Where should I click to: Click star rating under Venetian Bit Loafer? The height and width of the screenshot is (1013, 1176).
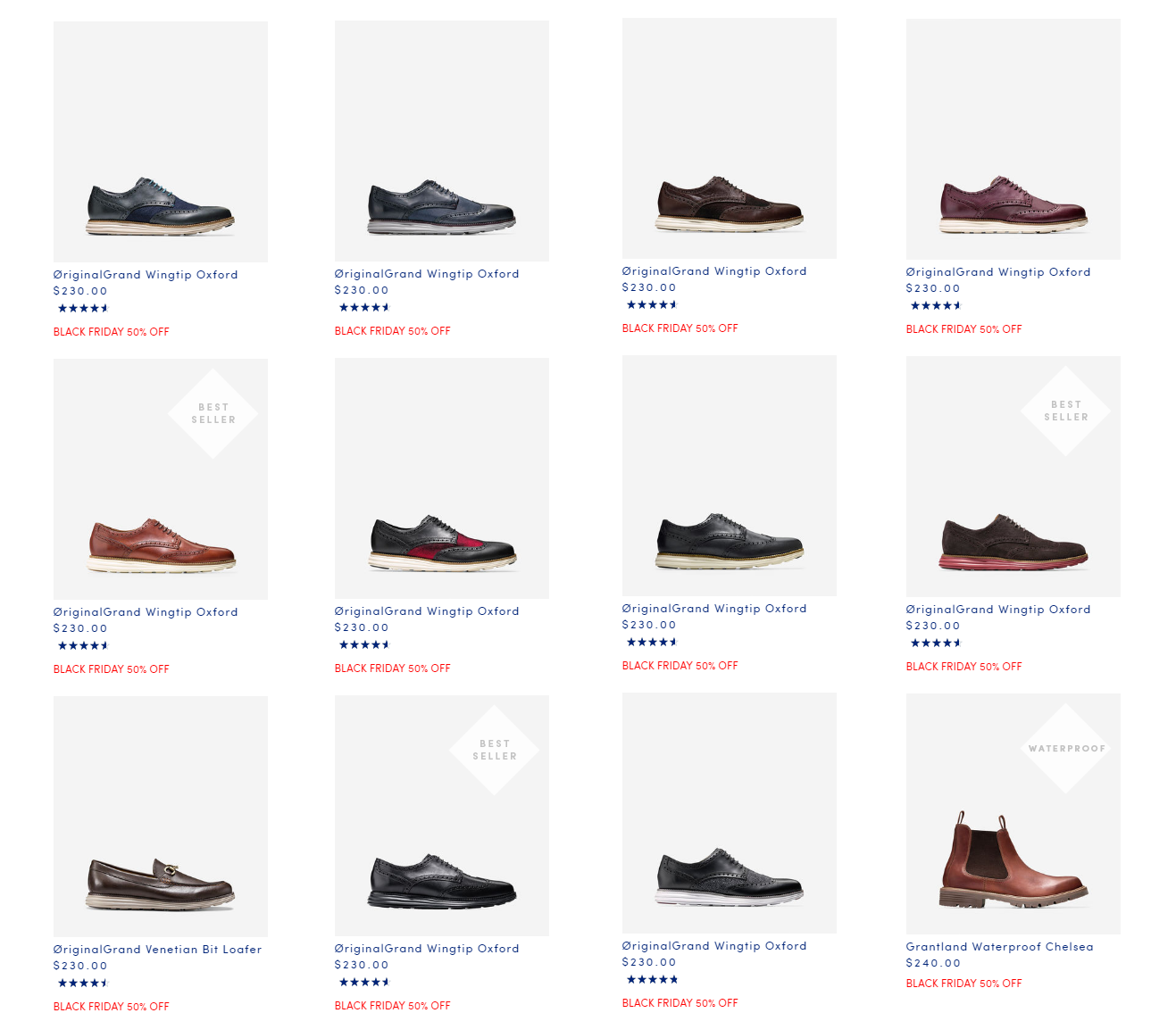(x=83, y=984)
